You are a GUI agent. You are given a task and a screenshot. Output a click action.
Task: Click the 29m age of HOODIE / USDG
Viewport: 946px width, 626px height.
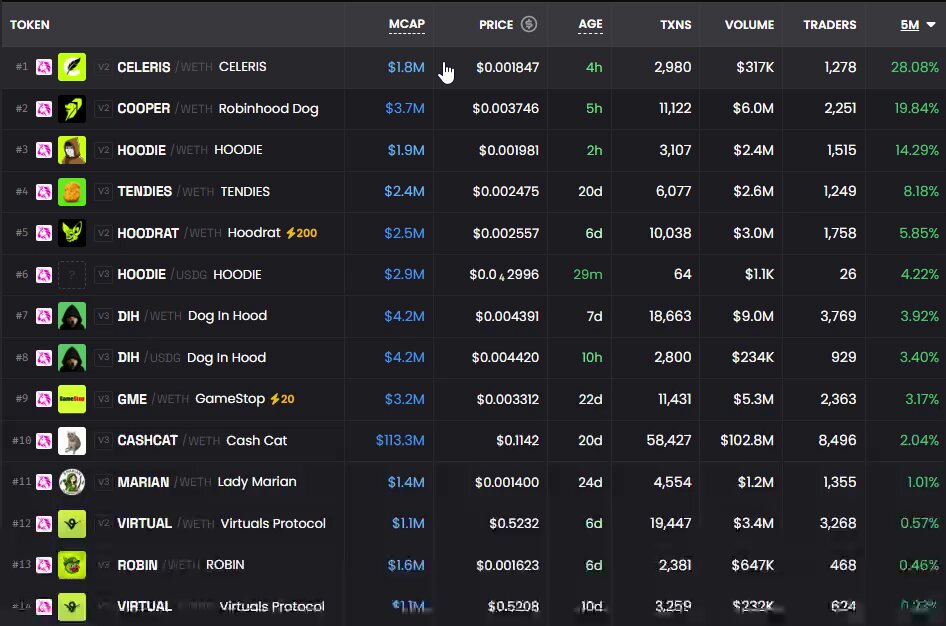click(x=588, y=274)
